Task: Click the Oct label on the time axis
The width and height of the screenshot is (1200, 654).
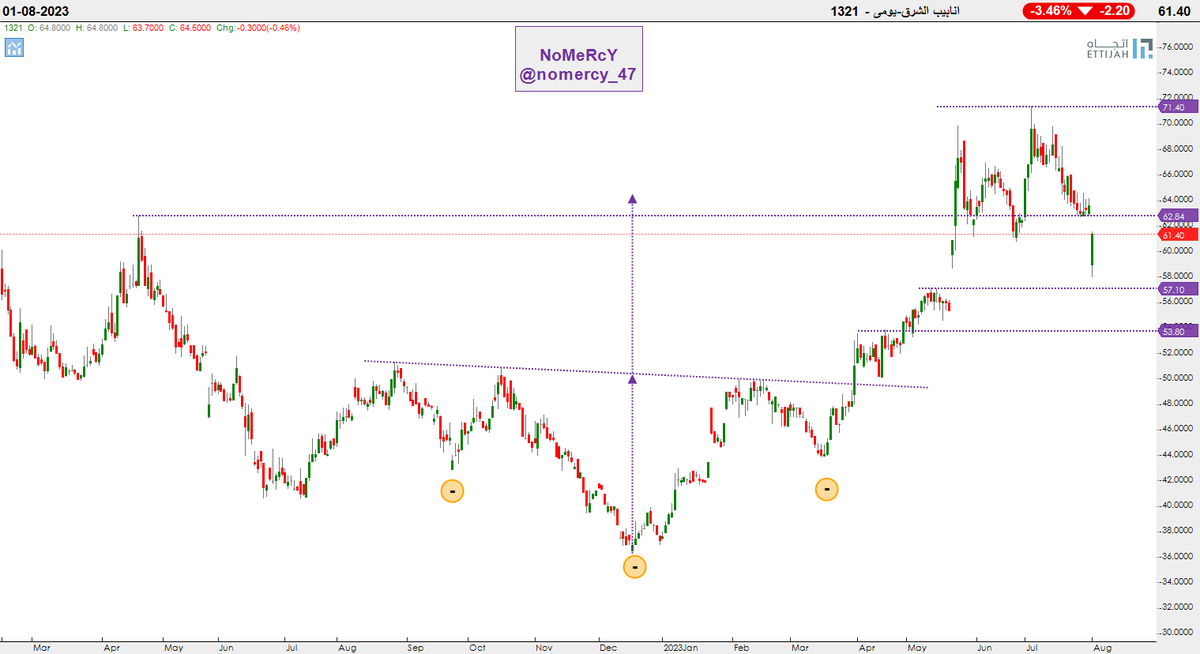Action: 475,646
